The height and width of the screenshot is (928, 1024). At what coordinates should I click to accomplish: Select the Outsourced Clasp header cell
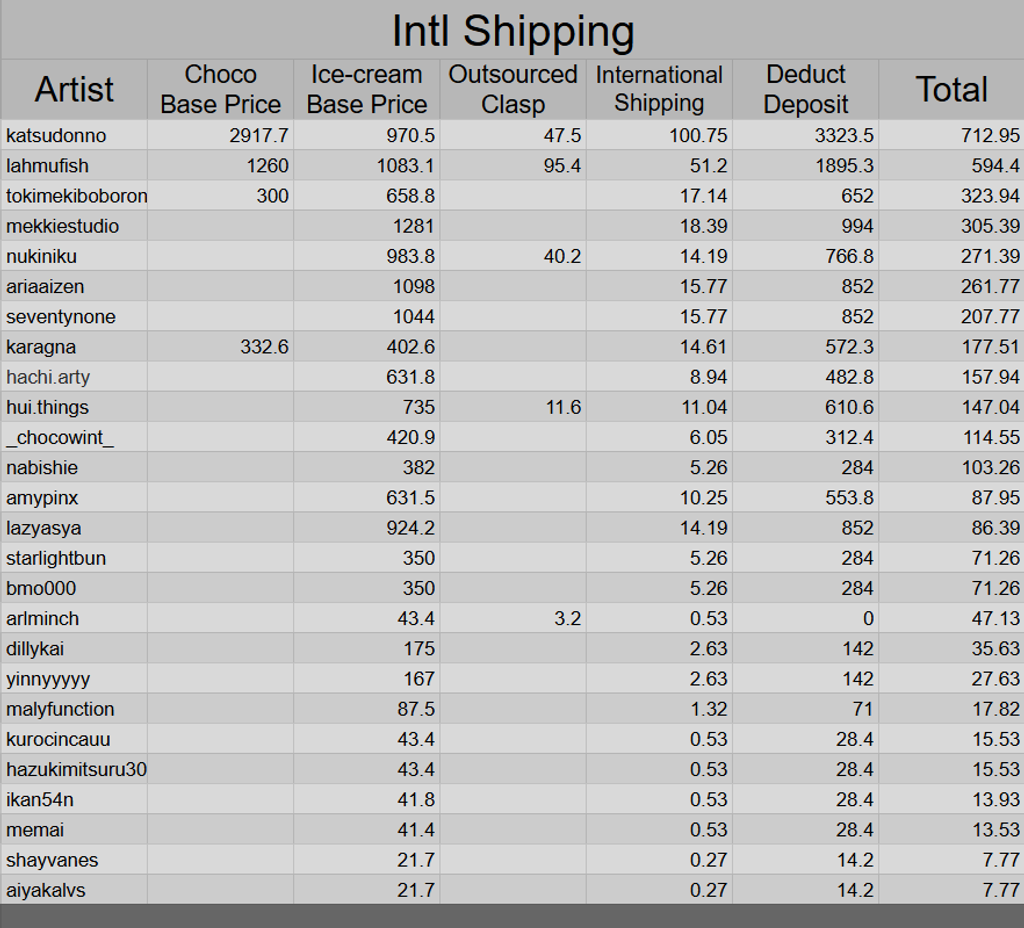pos(512,90)
